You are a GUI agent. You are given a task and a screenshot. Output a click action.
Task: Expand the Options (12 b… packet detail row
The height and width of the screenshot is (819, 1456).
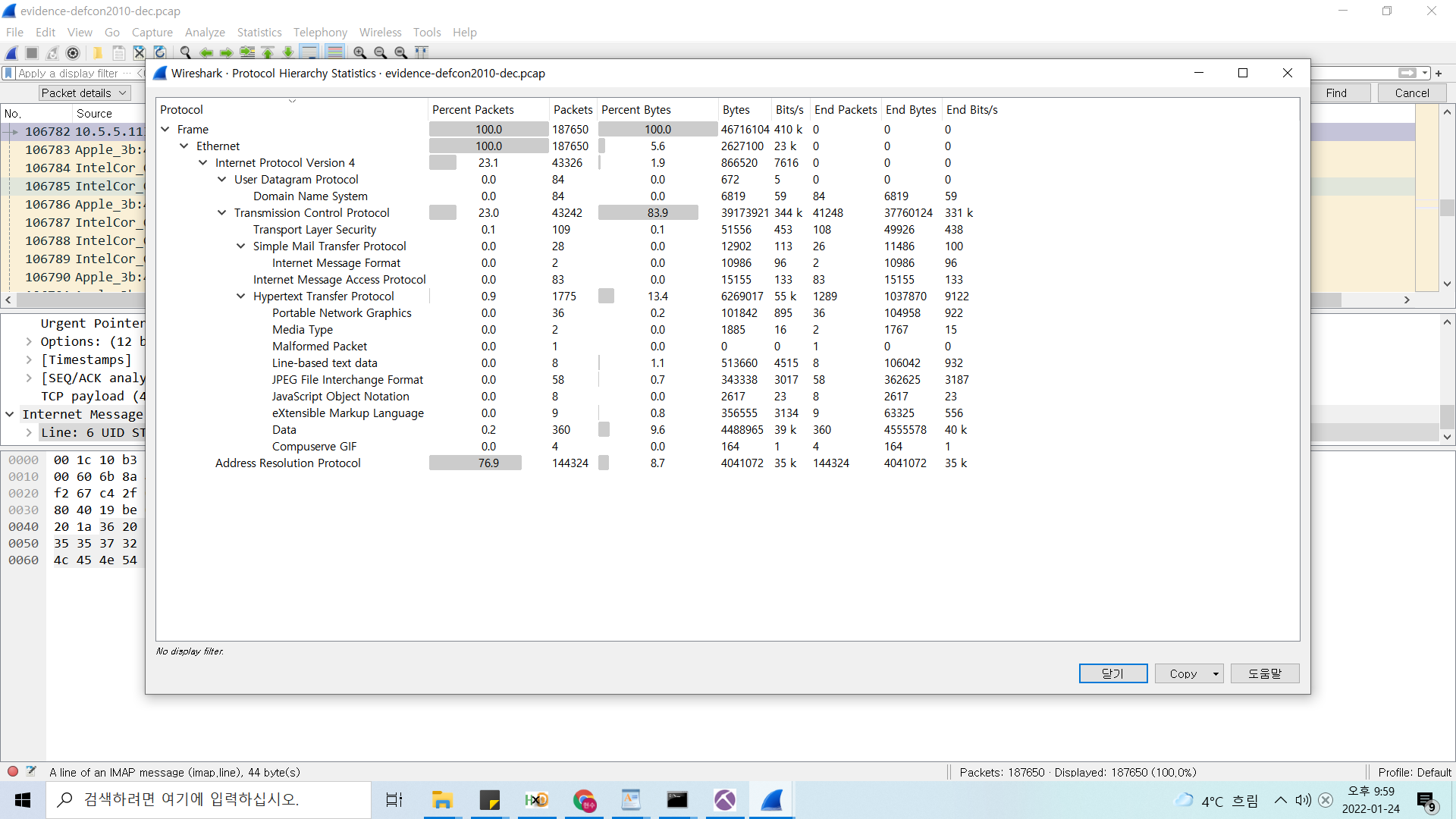(x=29, y=342)
